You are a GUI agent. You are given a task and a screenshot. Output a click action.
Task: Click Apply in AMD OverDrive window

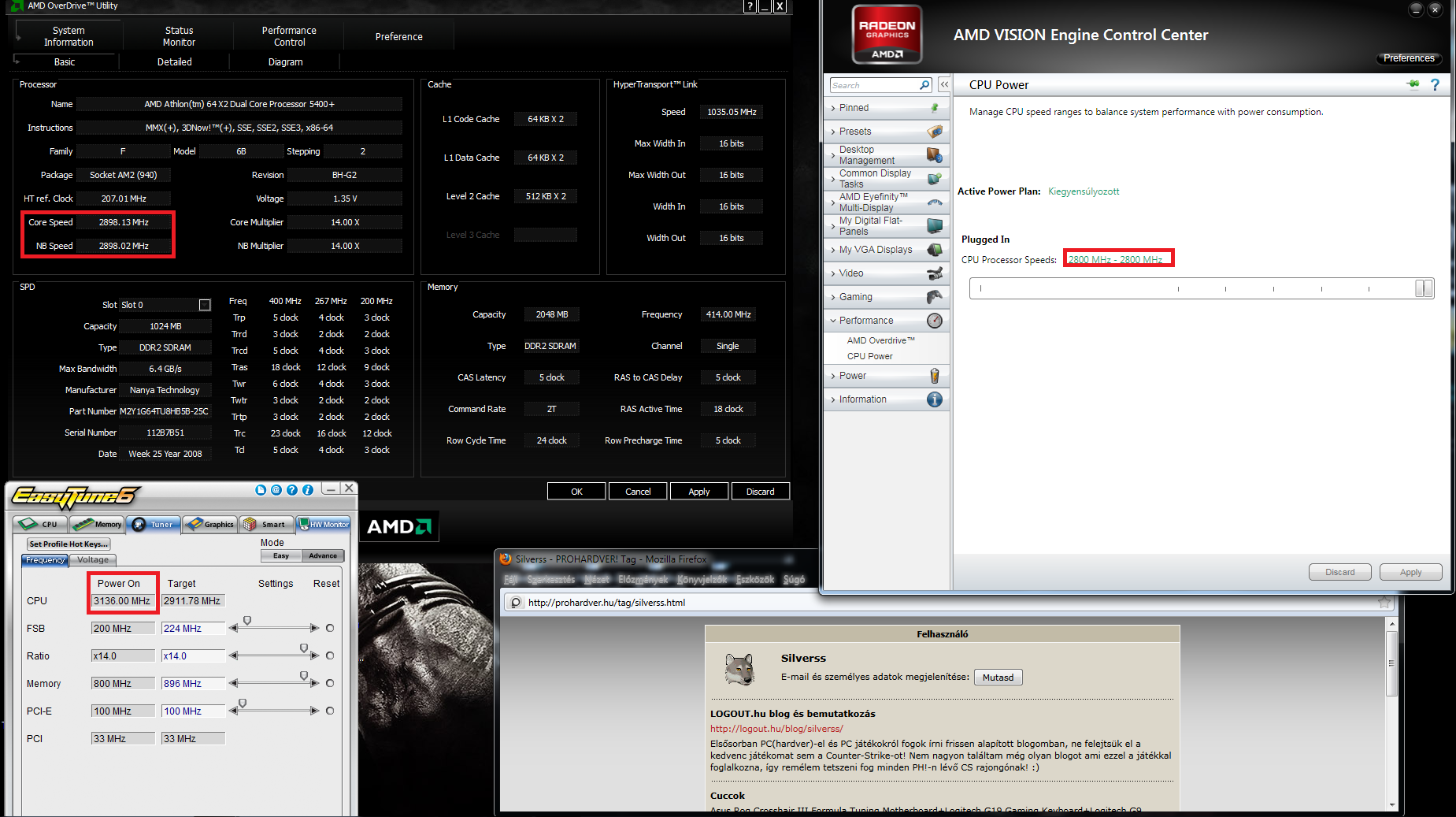tap(699, 492)
